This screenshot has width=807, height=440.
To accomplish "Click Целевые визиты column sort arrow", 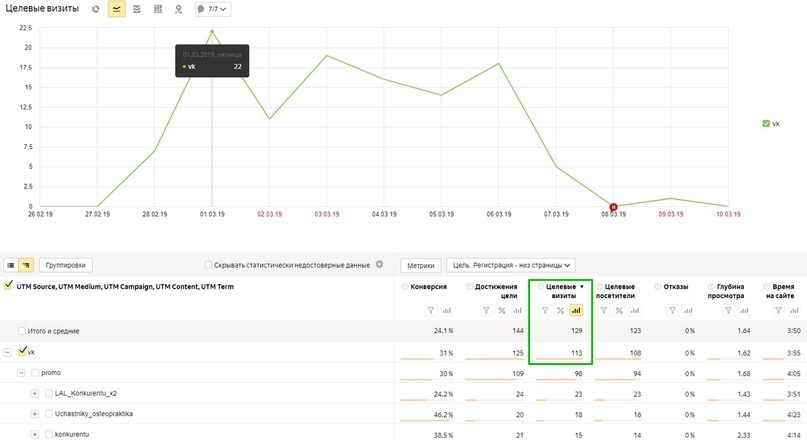I will (x=582, y=287).
